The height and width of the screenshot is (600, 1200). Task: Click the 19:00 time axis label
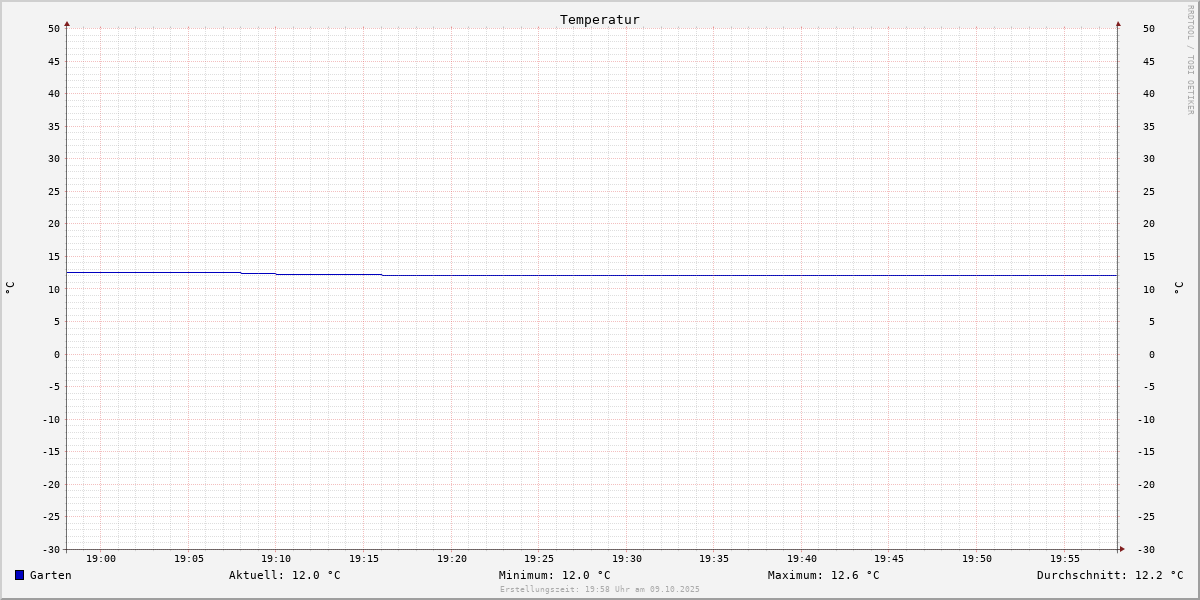click(101, 559)
